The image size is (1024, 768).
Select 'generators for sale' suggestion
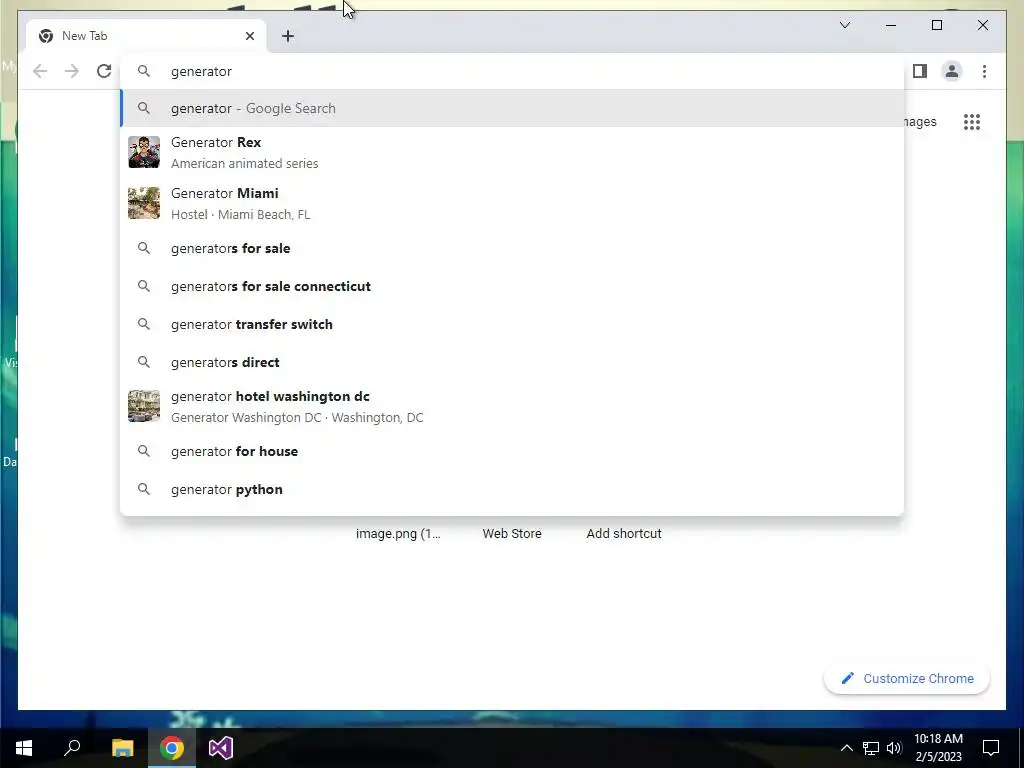coord(513,249)
